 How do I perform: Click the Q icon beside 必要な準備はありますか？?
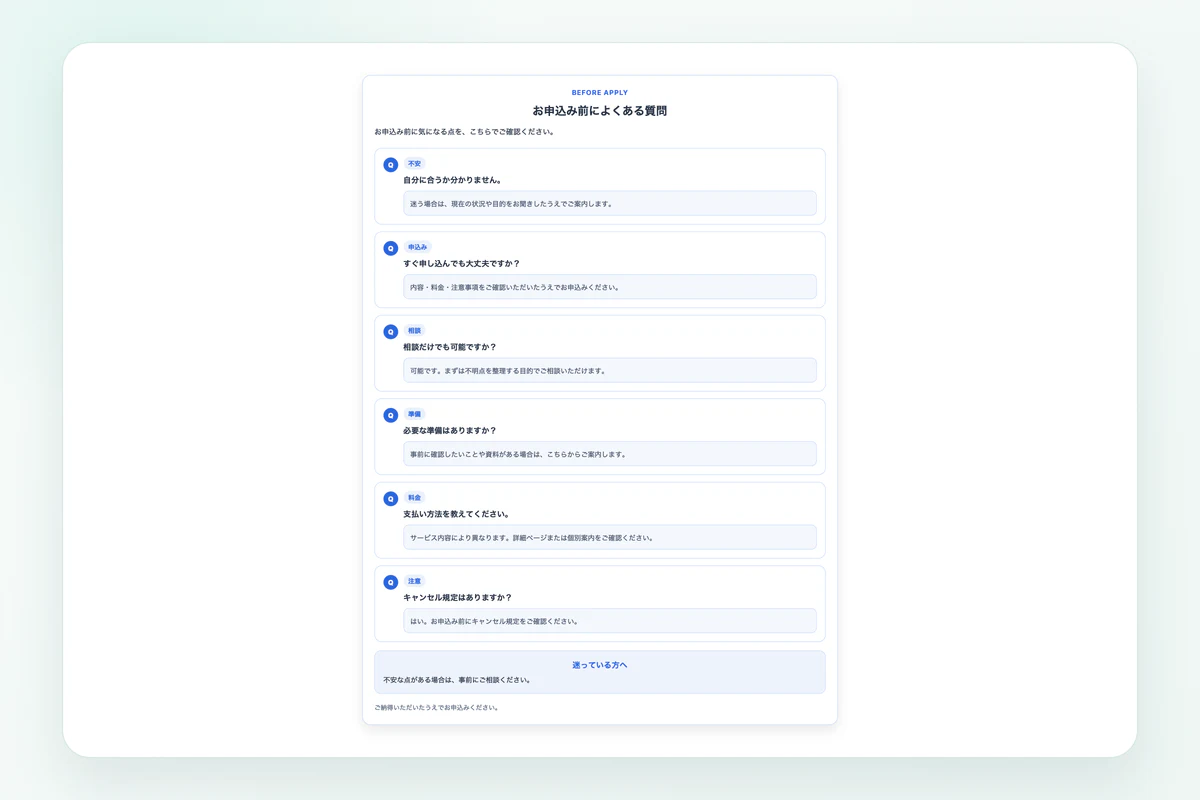click(391, 415)
